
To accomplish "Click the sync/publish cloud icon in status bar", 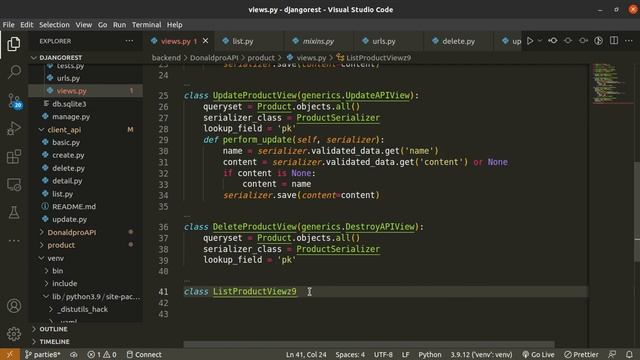I will click(73, 354).
